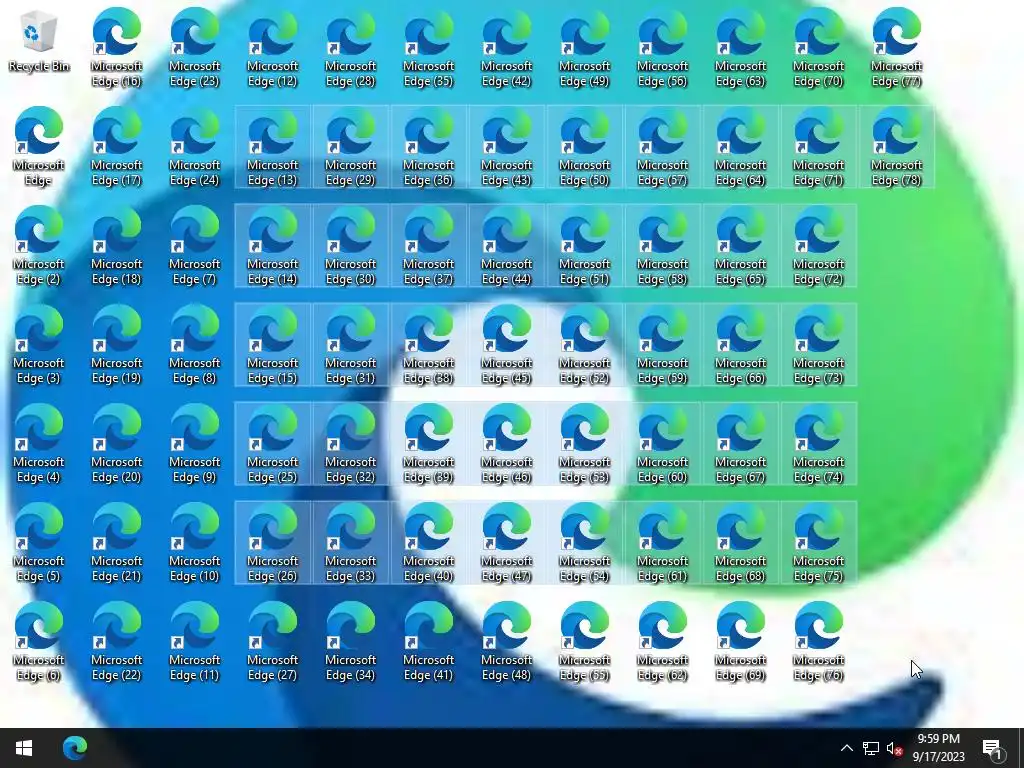Click Microsoft Edge (22) shortcut

[x=116, y=643]
